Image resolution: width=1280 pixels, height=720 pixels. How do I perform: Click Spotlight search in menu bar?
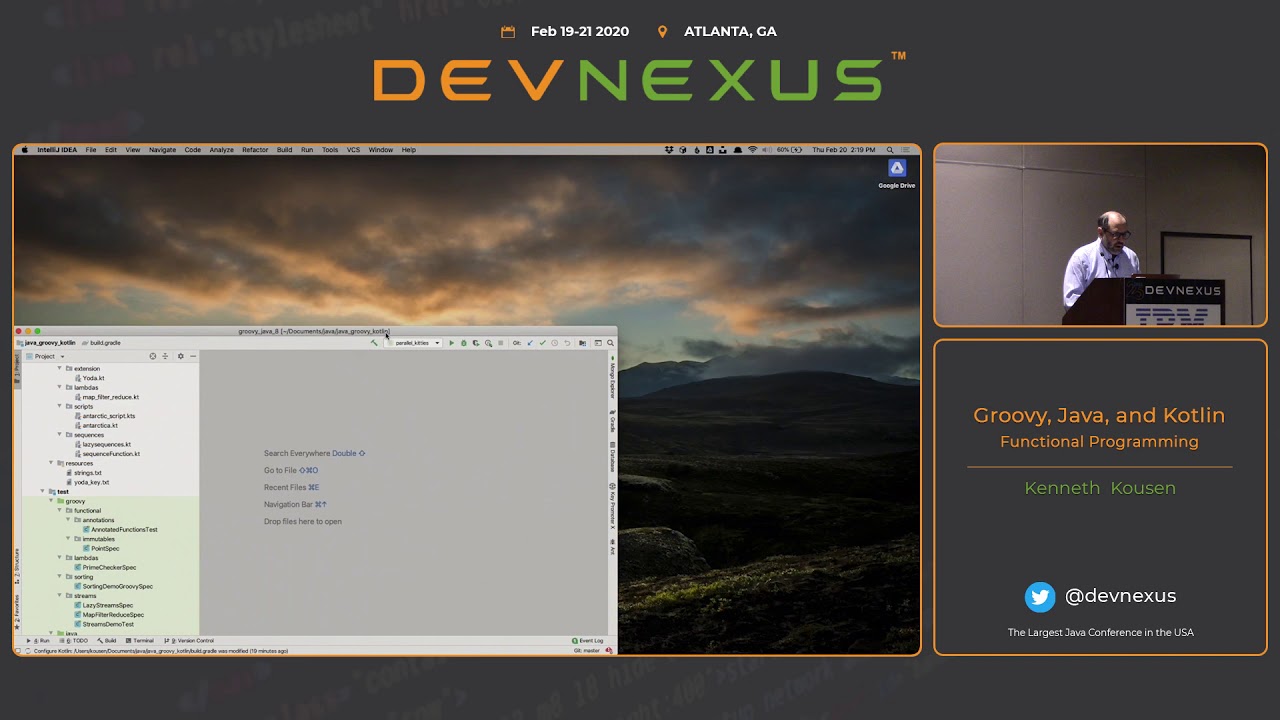coord(890,150)
